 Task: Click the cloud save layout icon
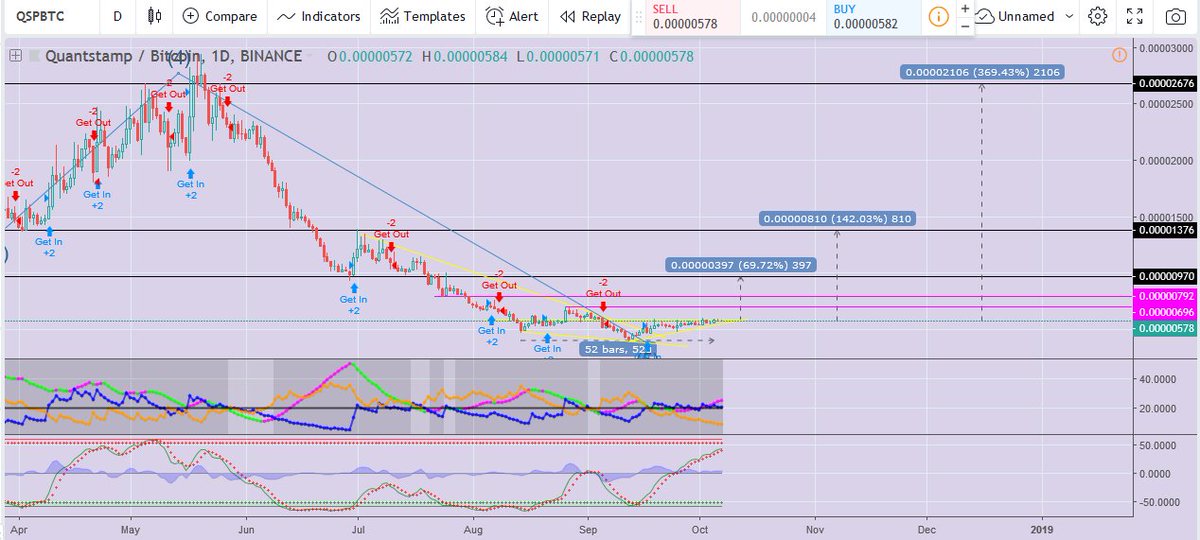[983, 16]
